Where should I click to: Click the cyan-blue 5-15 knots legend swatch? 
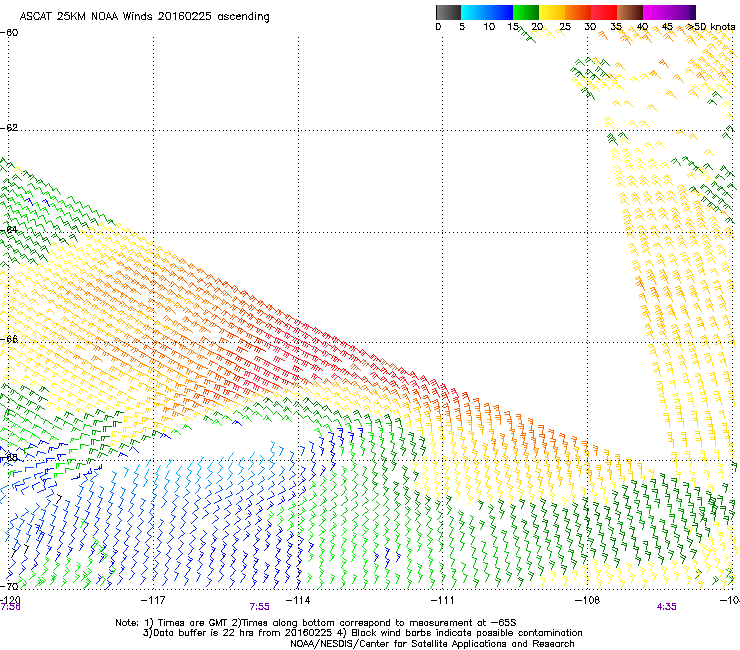click(x=487, y=12)
